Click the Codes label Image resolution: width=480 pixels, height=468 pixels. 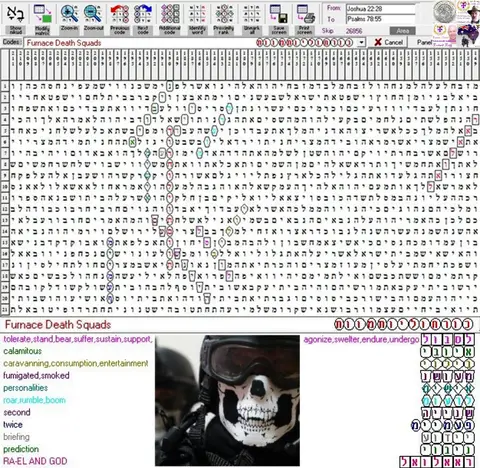[x=12, y=42]
